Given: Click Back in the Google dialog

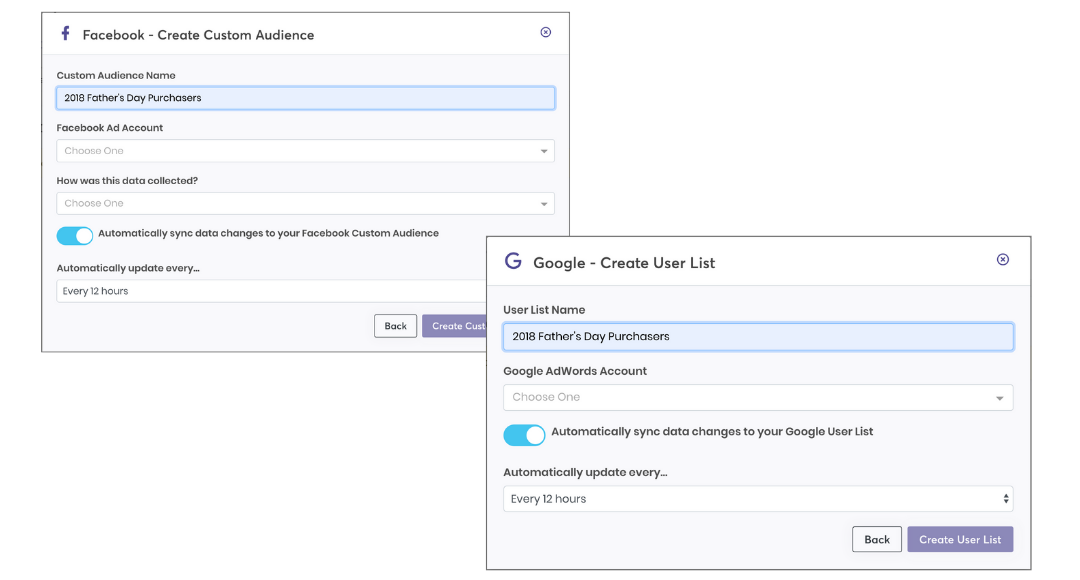Looking at the screenshot, I should [877, 539].
